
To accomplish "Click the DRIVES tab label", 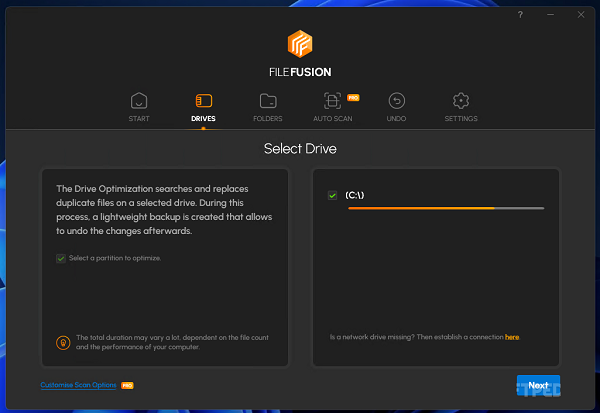I will (203, 119).
